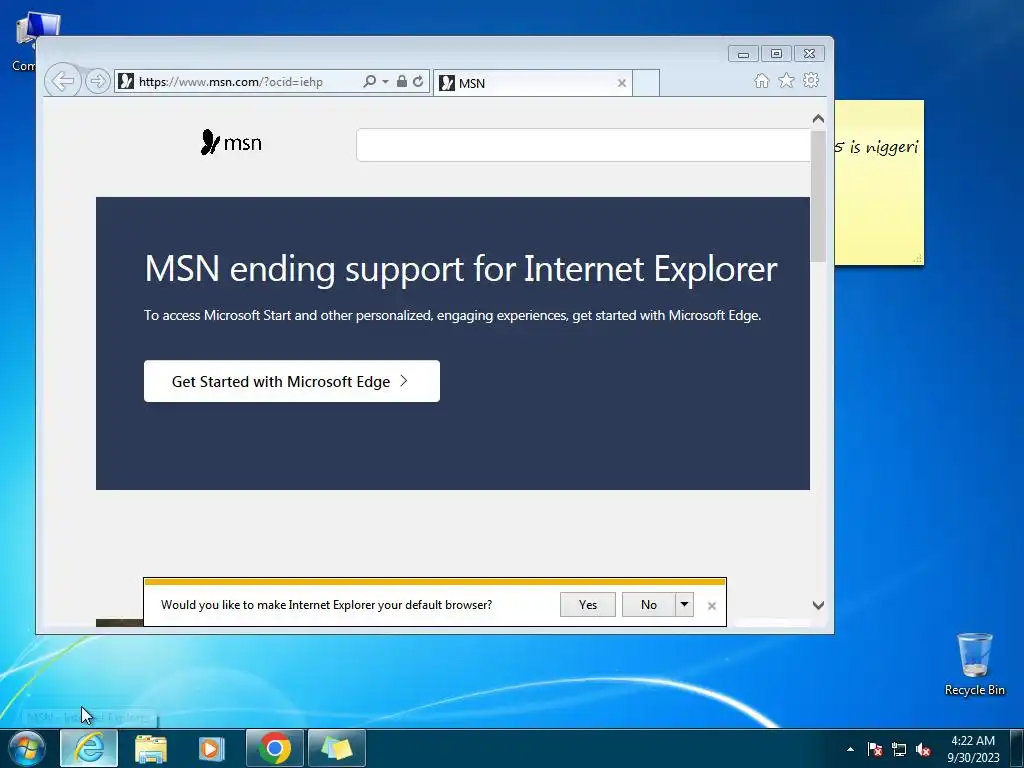Answer Yes to default browser prompt
The width and height of the screenshot is (1024, 768).
pos(588,605)
